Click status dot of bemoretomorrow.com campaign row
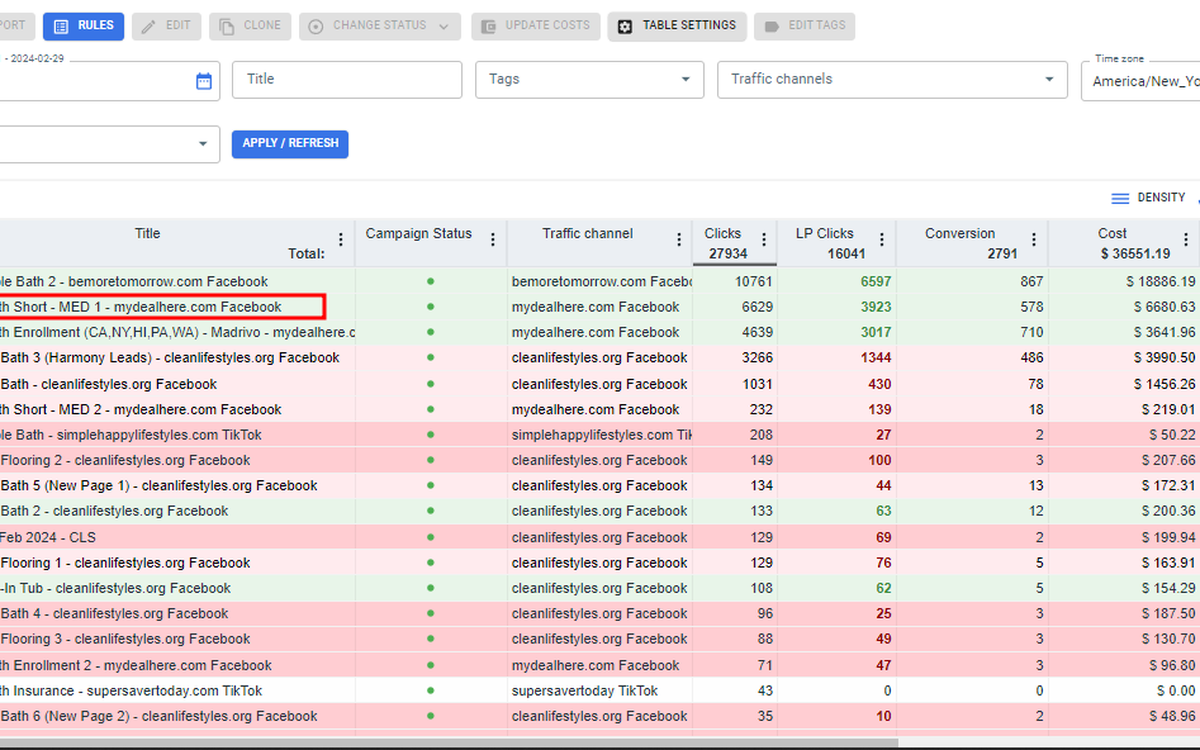The image size is (1200, 750). click(431, 282)
